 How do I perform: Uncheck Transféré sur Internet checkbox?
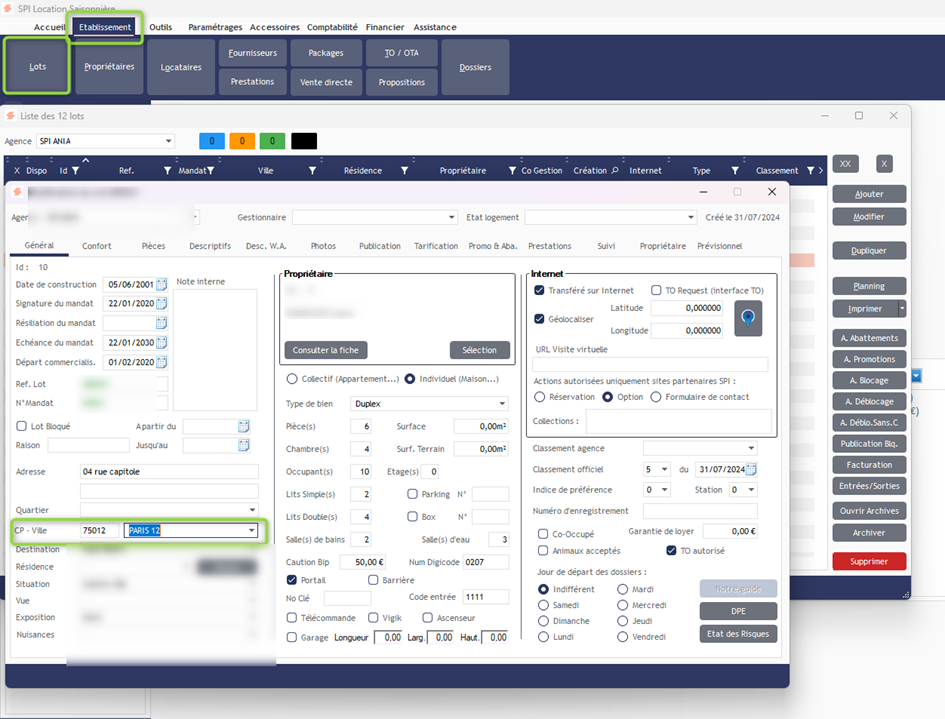click(540, 291)
